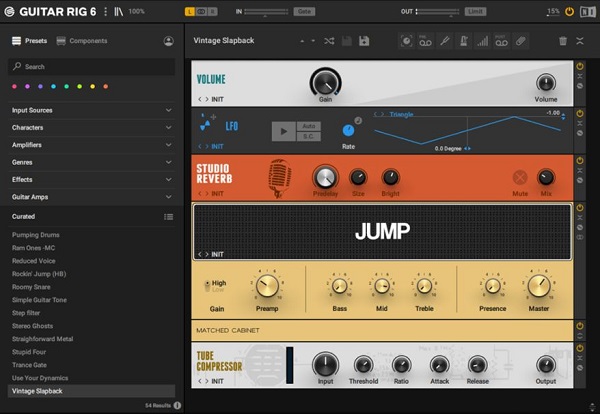
Task: Switch to the Presets tab
Action: (x=30, y=41)
